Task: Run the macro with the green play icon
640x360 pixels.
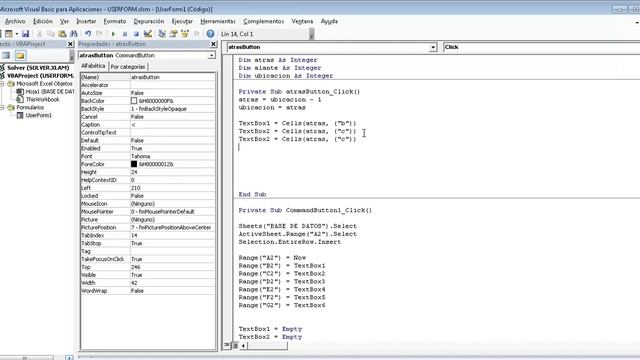Action: coord(113,34)
